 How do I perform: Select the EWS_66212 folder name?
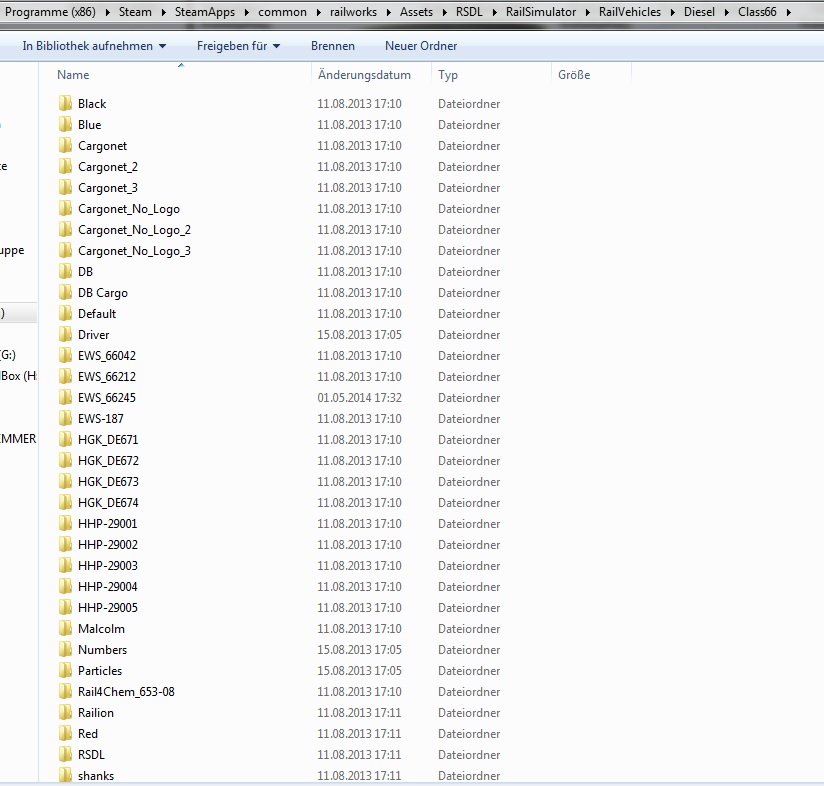[x=107, y=377]
